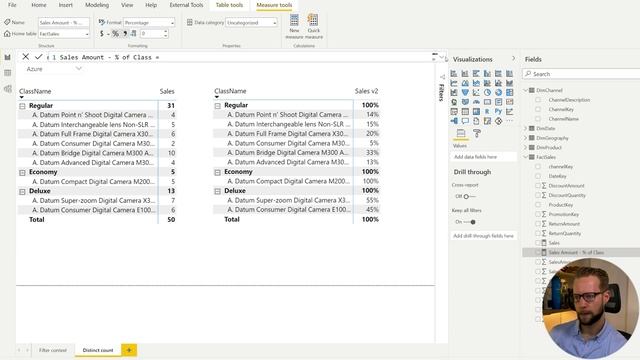Select the funnel visual
This screenshot has height=360, width=640.
465,92
